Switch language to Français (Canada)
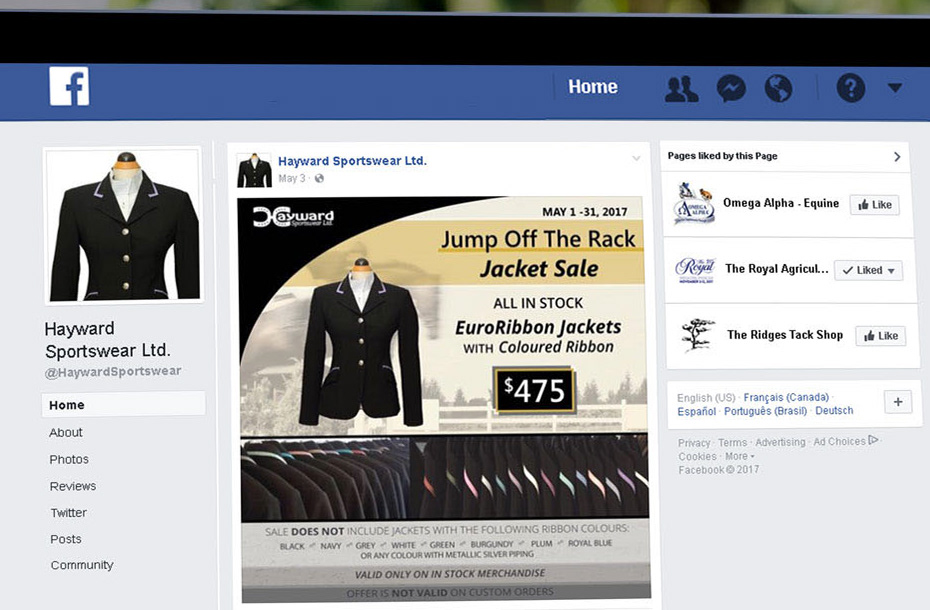The height and width of the screenshot is (610, 930). click(x=786, y=397)
